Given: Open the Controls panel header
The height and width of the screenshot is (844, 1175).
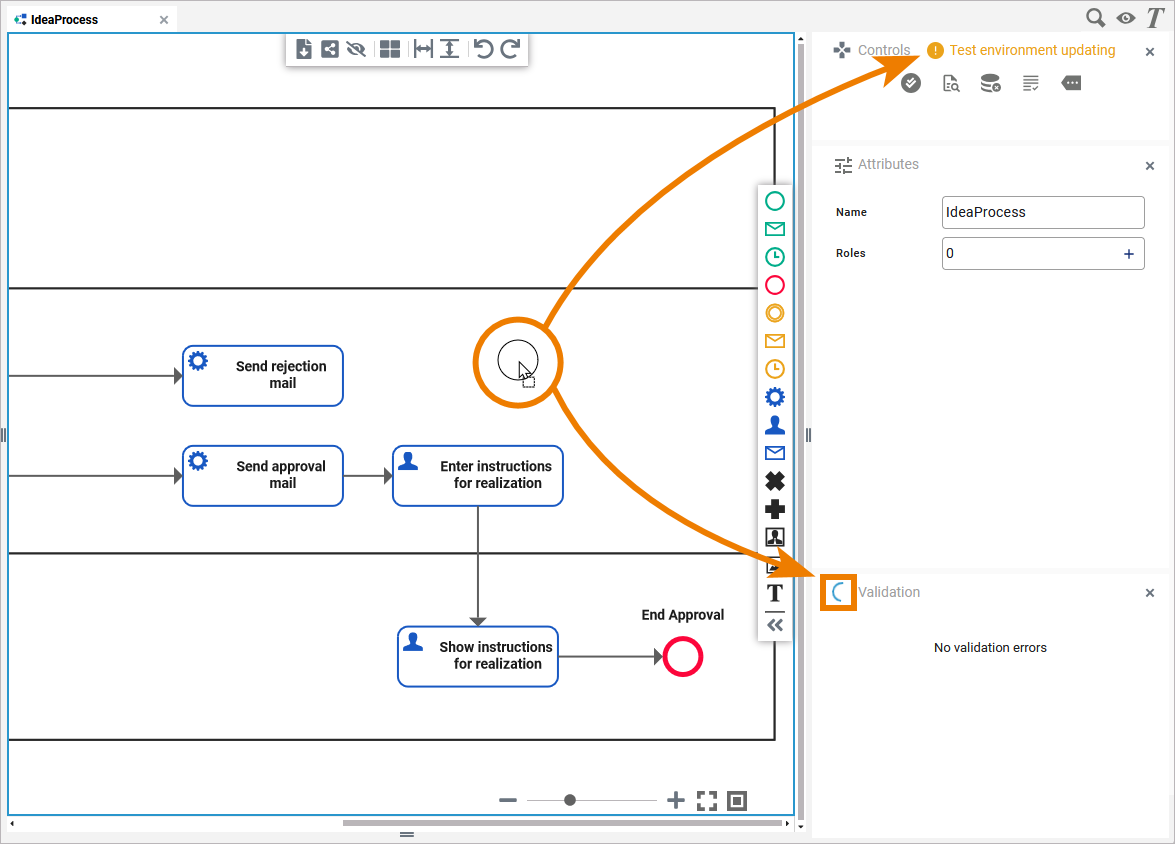Looking at the screenshot, I should click(x=883, y=50).
